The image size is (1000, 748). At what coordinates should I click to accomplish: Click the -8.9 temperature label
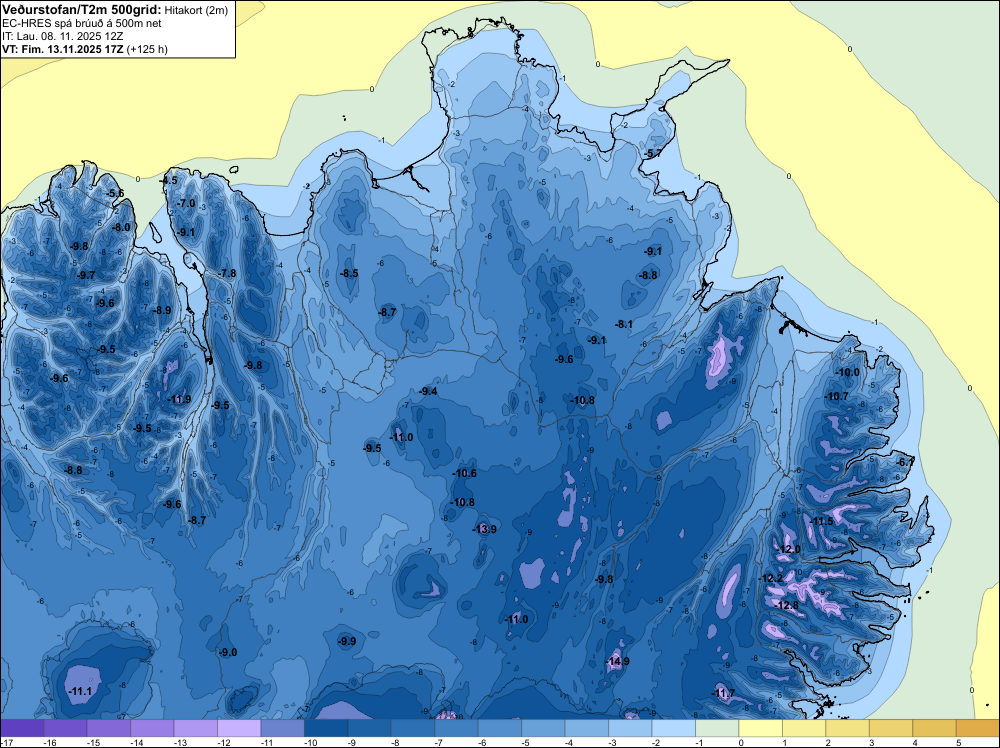pos(163,311)
